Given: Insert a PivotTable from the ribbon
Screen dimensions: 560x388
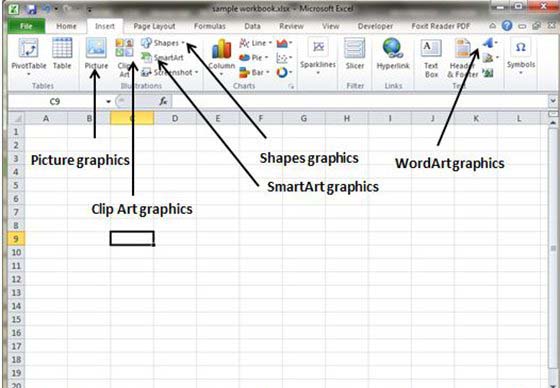Looking at the screenshot, I should click(29, 55).
